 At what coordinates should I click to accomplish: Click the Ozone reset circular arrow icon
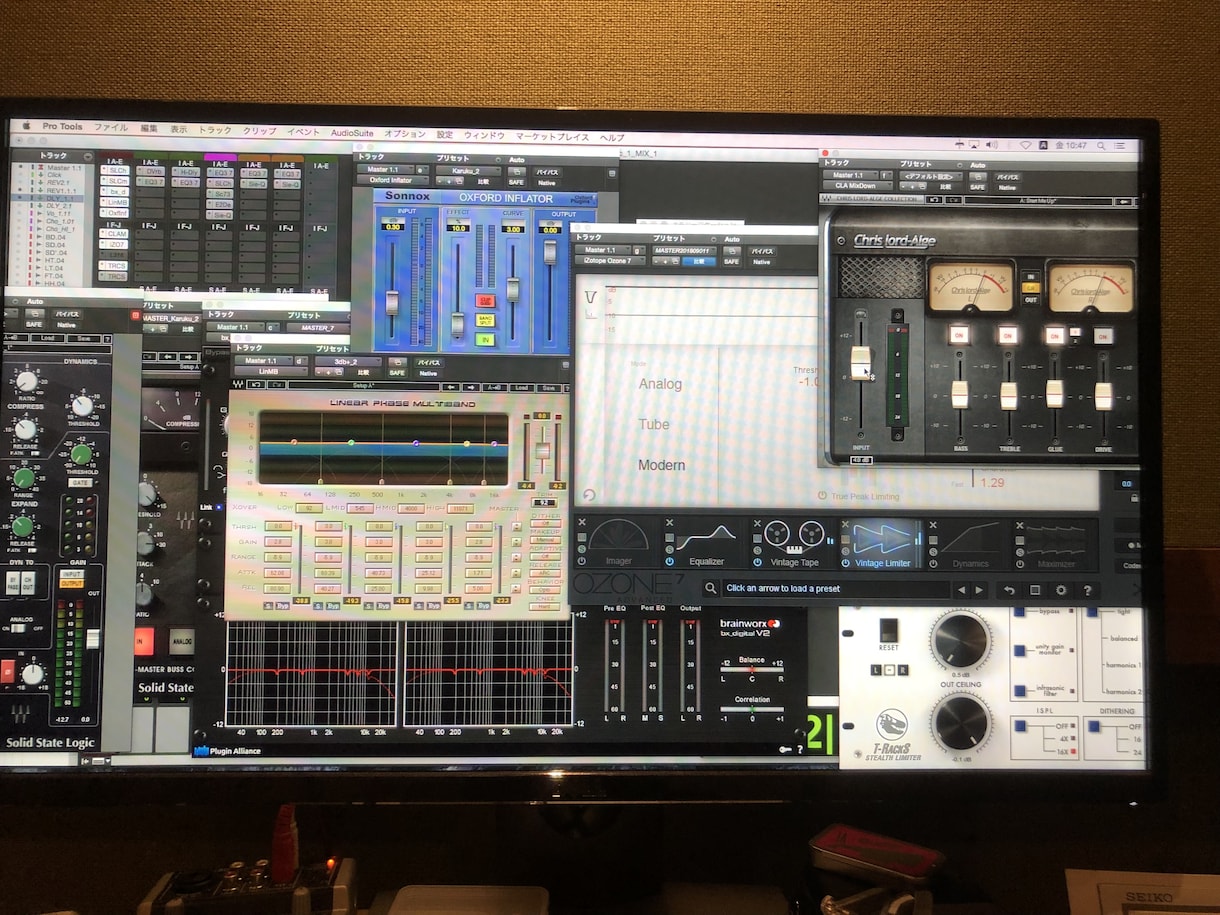click(x=590, y=494)
